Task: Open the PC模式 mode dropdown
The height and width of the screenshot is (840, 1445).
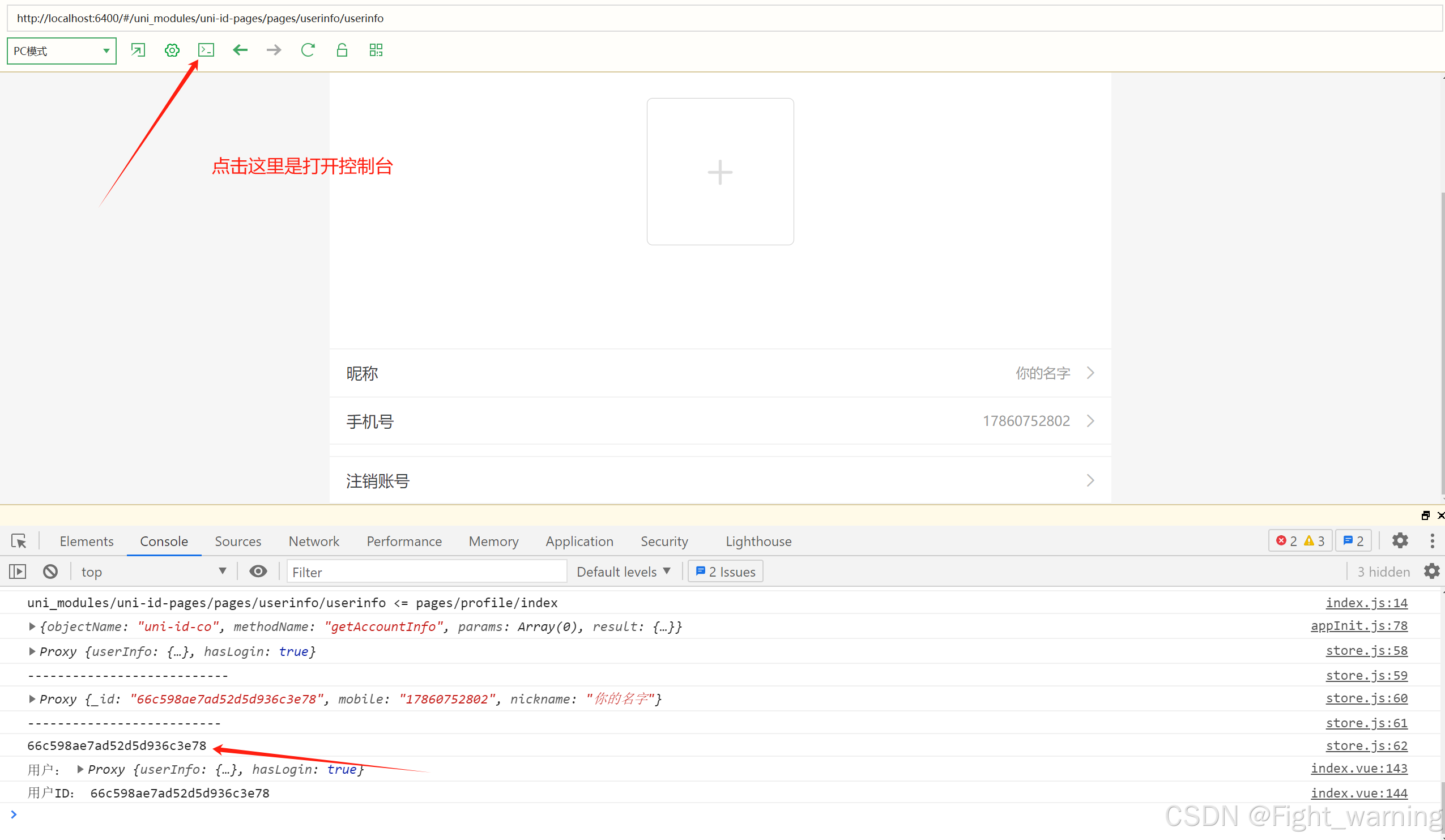Action: pyautogui.click(x=61, y=51)
